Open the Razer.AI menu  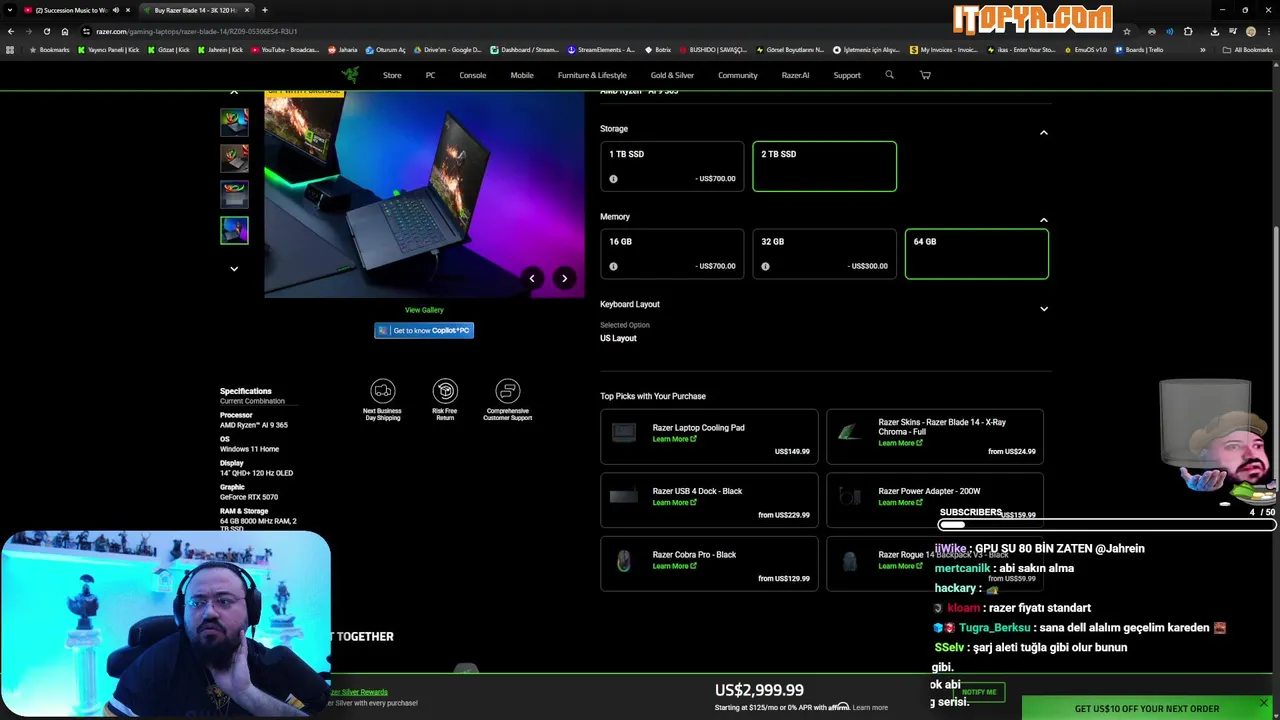[795, 75]
